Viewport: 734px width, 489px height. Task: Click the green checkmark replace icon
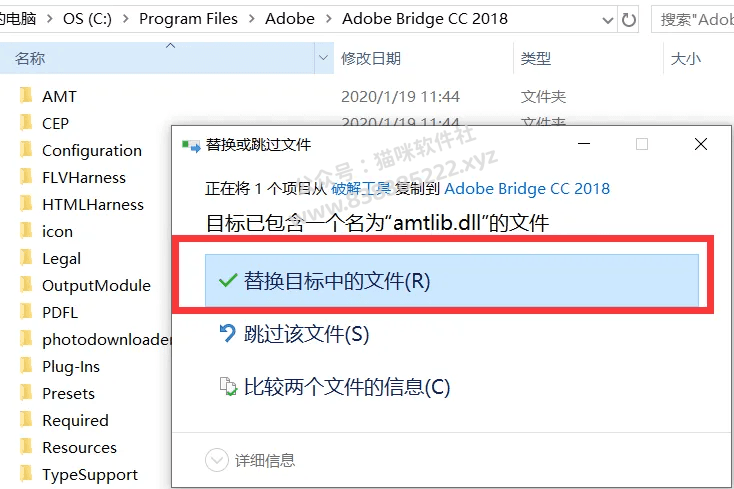click(x=228, y=281)
